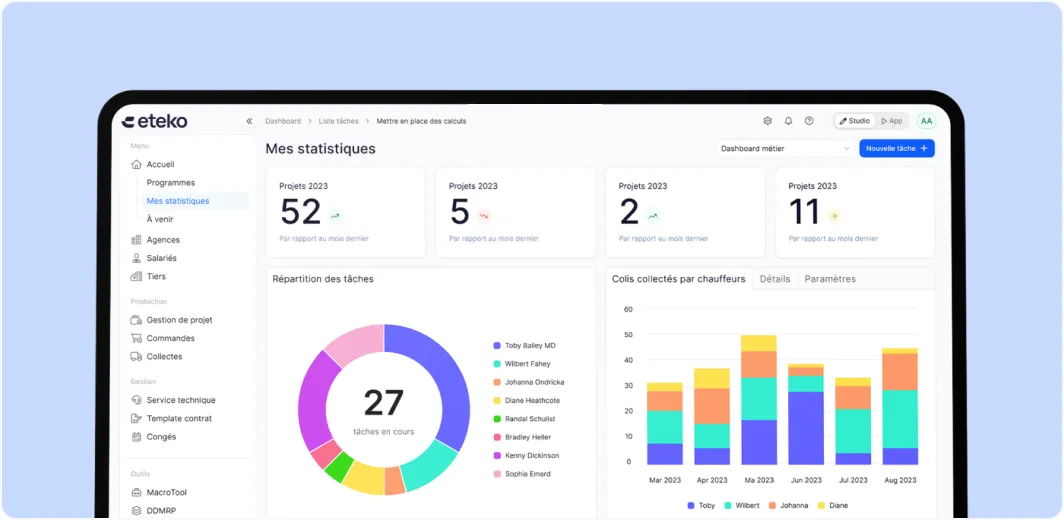Click the Congés calendar icon
Screen dimensions: 1064x520
(x=136, y=437)
